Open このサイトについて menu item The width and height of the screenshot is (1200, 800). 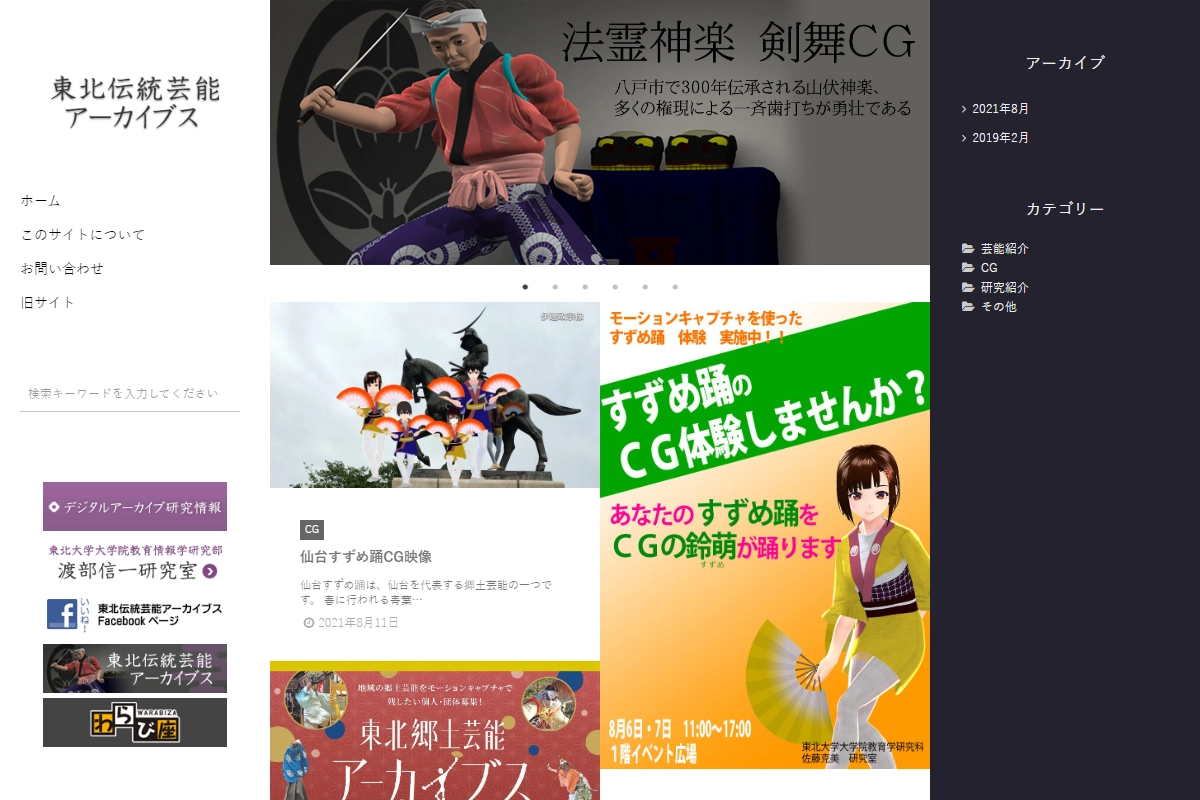tap(83, 235)
